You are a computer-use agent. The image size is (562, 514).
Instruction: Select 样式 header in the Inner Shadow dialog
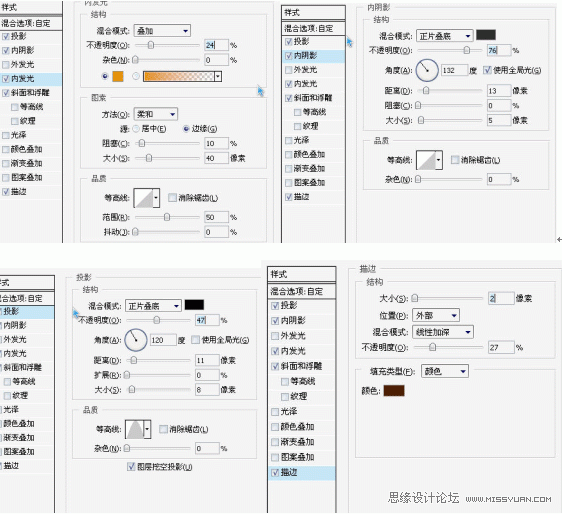click(314, 13)
